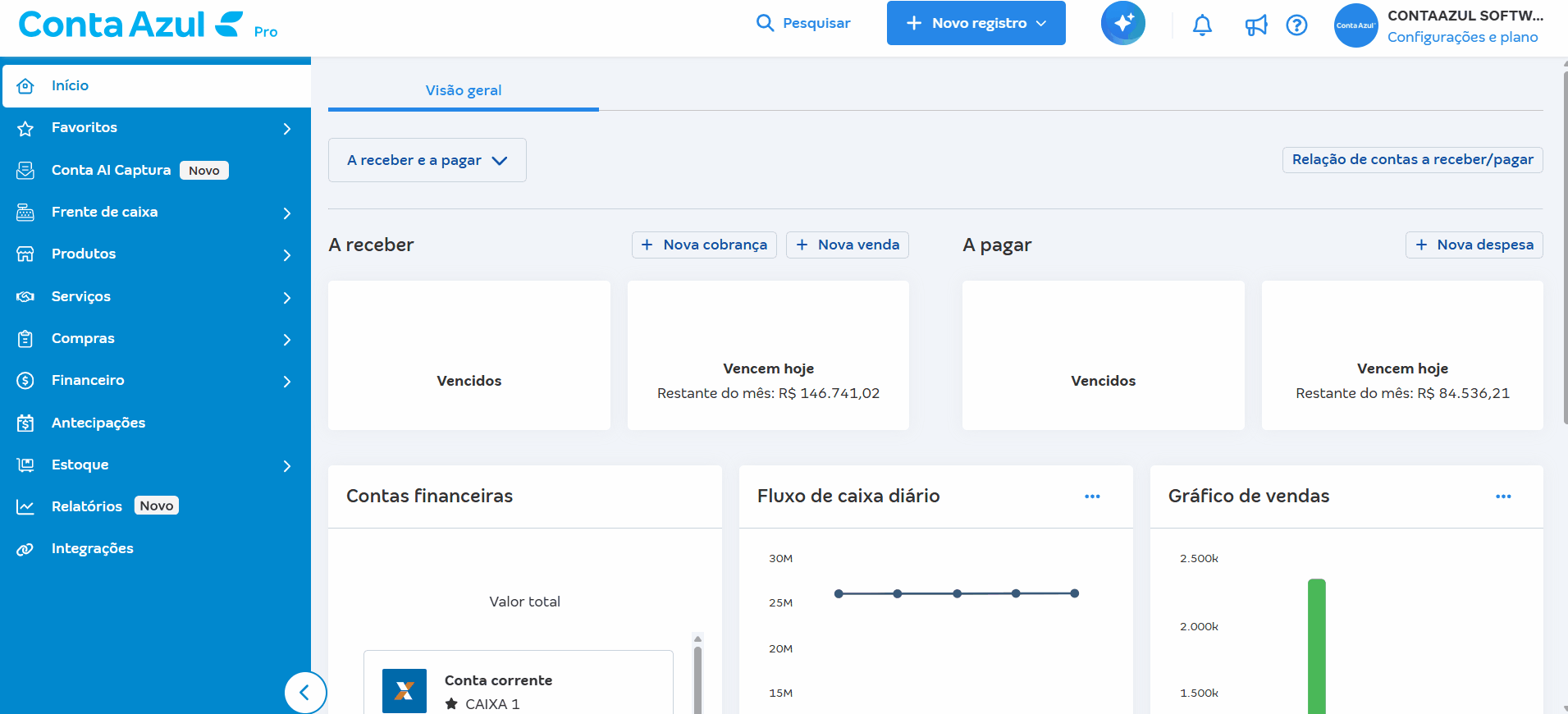Open the AI assistant sparkle icon
Image resolution: width=1568 pixels, height=714 pixels.
1122,23
